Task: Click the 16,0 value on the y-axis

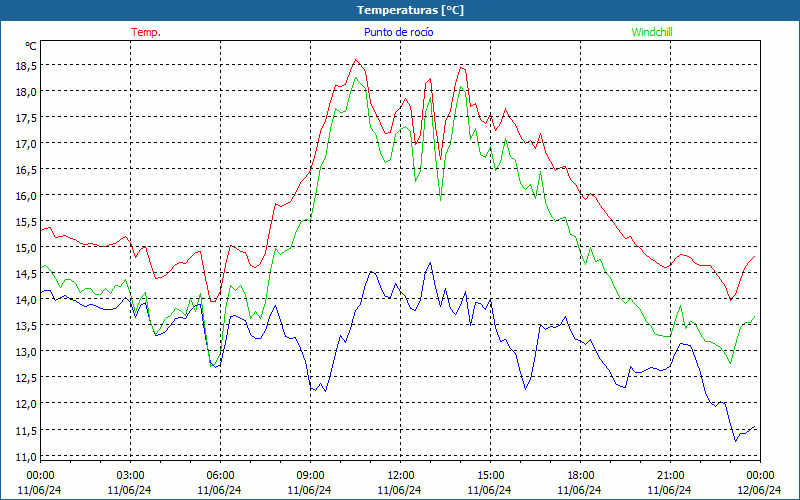Action: (x=26, y=196)
